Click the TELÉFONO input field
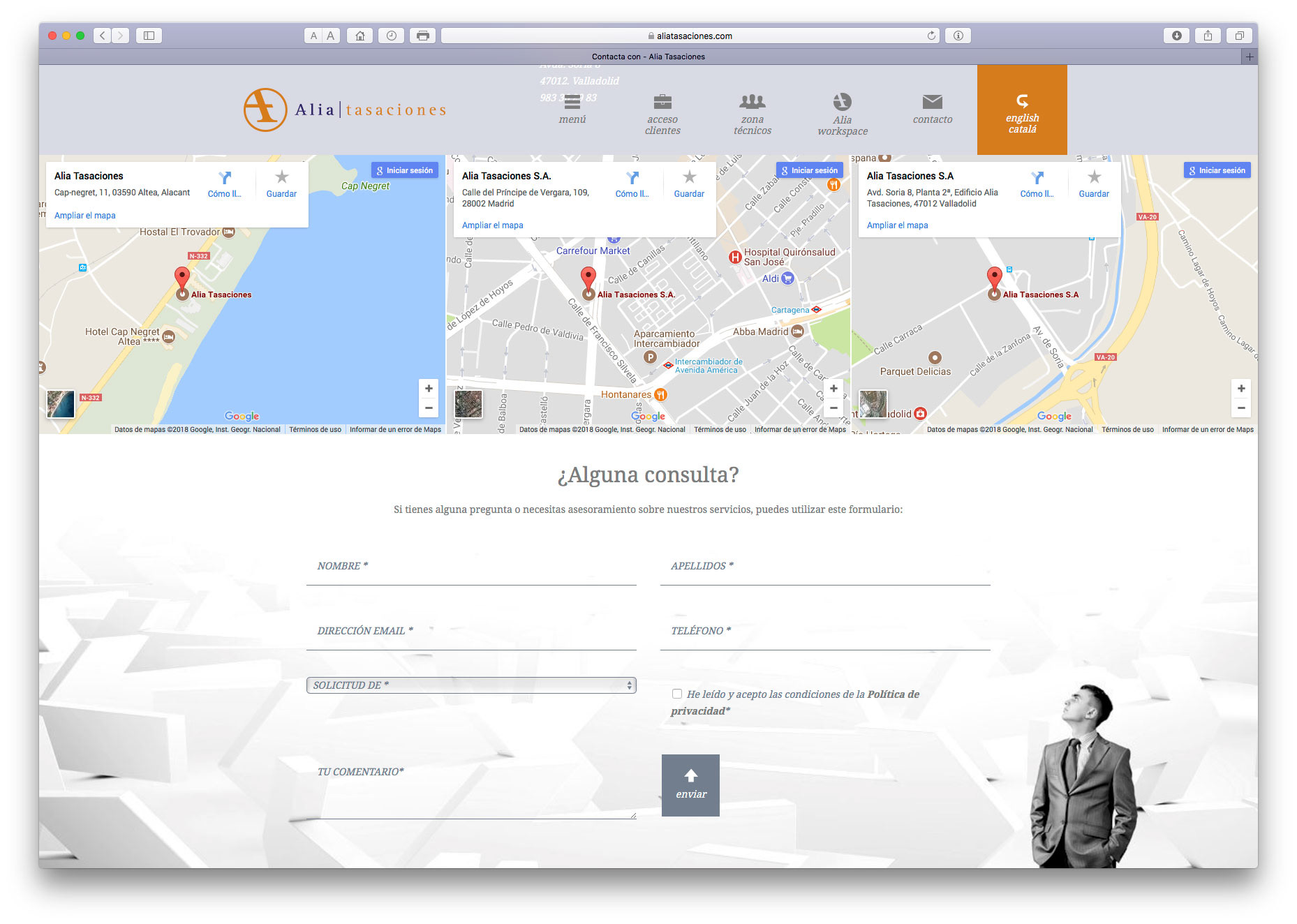Image resolution: width=1297 pixels, height=924 pixels. pos(825,631)
